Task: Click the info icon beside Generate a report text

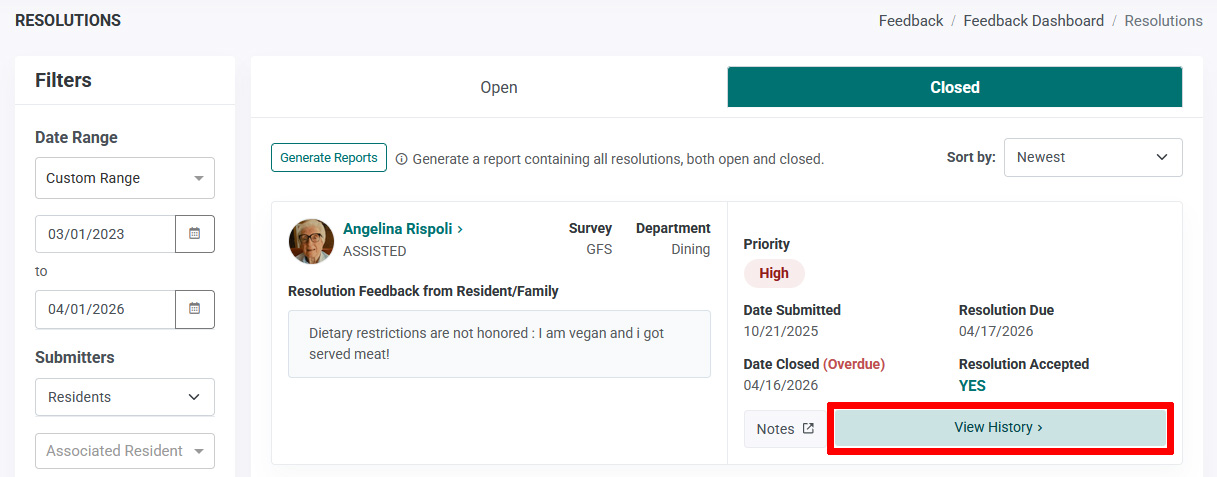Action: pos(401,159)
